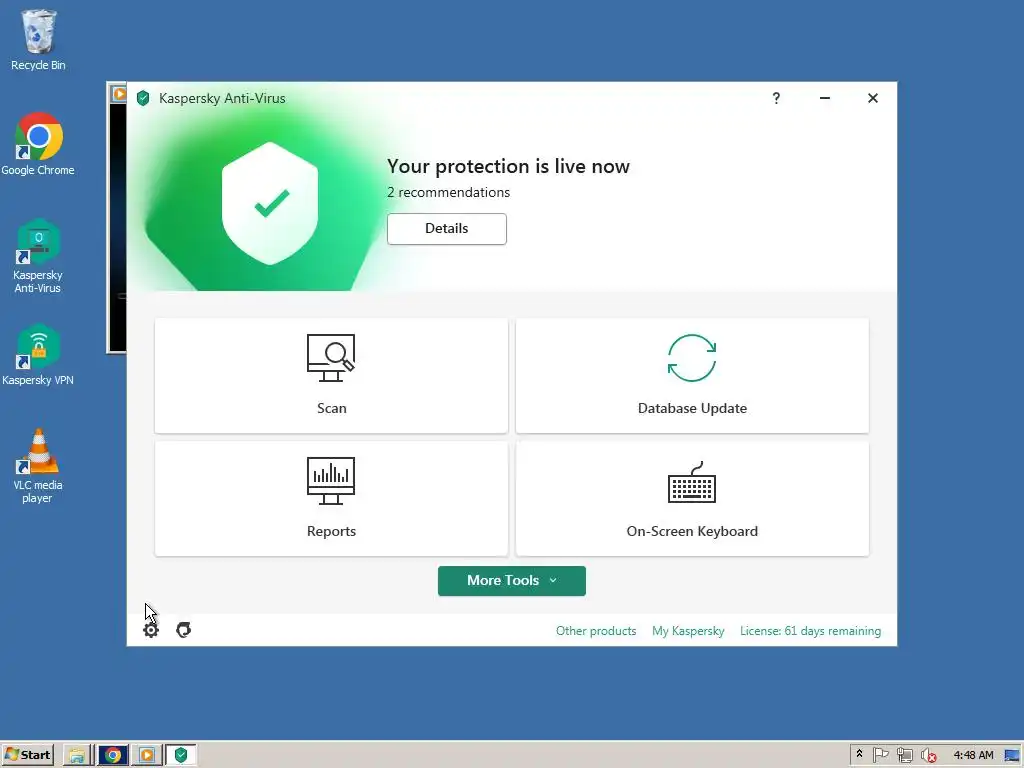This screenshot has width=1024, height=768.
Task: Click the Kaspersky taskbar button
Action: click(181, 755)
